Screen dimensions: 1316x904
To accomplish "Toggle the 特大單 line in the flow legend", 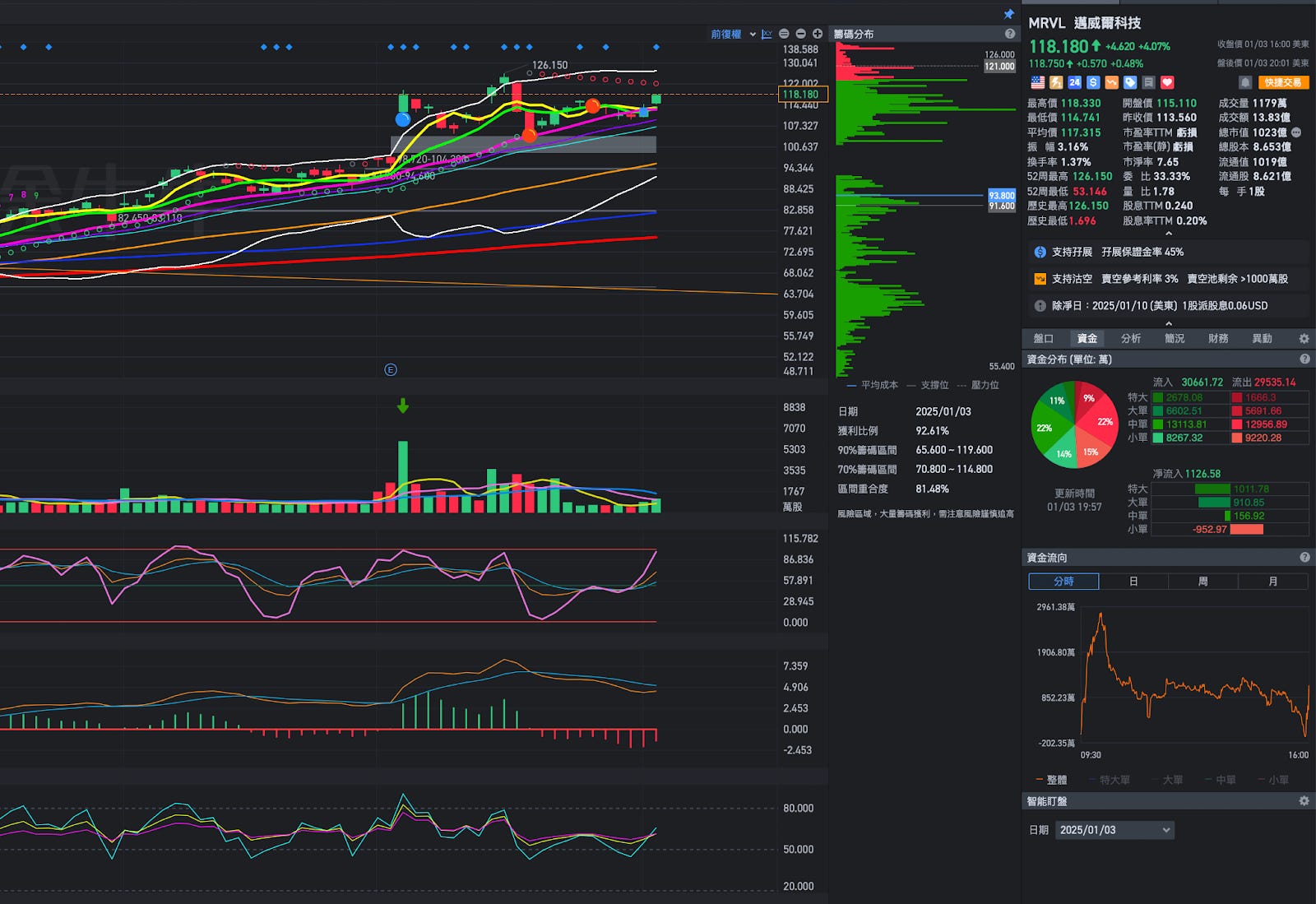I will pyautogui.click(x=1110, y=780).
